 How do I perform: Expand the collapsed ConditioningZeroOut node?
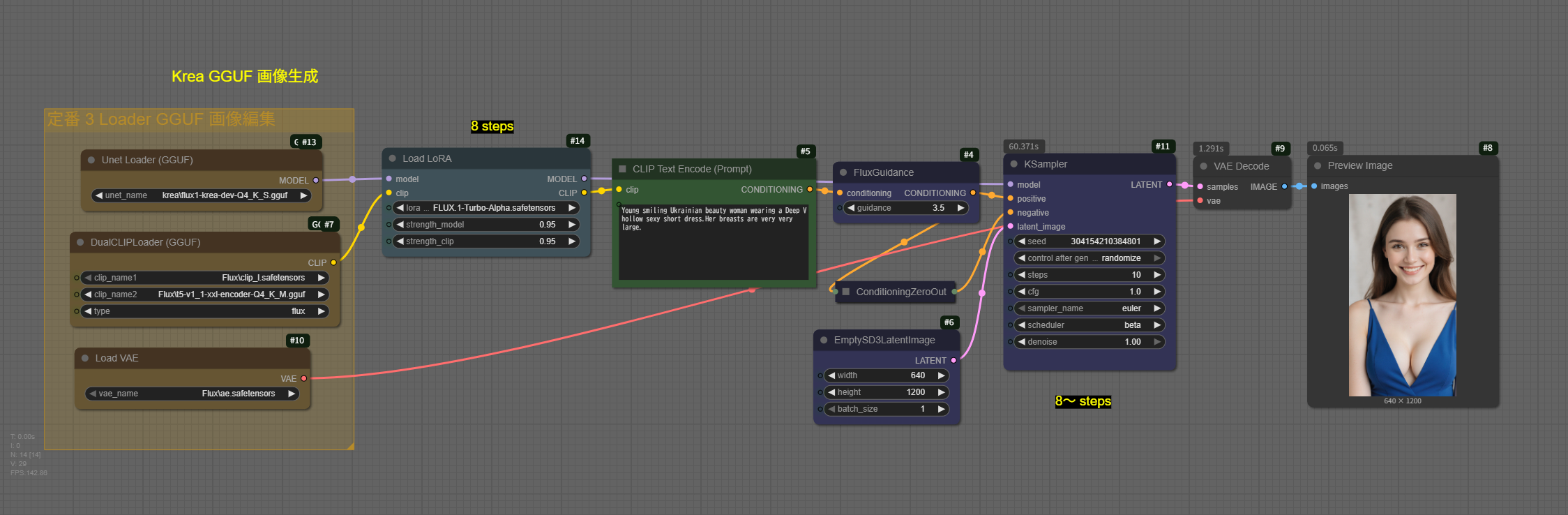tap(846, 292)
